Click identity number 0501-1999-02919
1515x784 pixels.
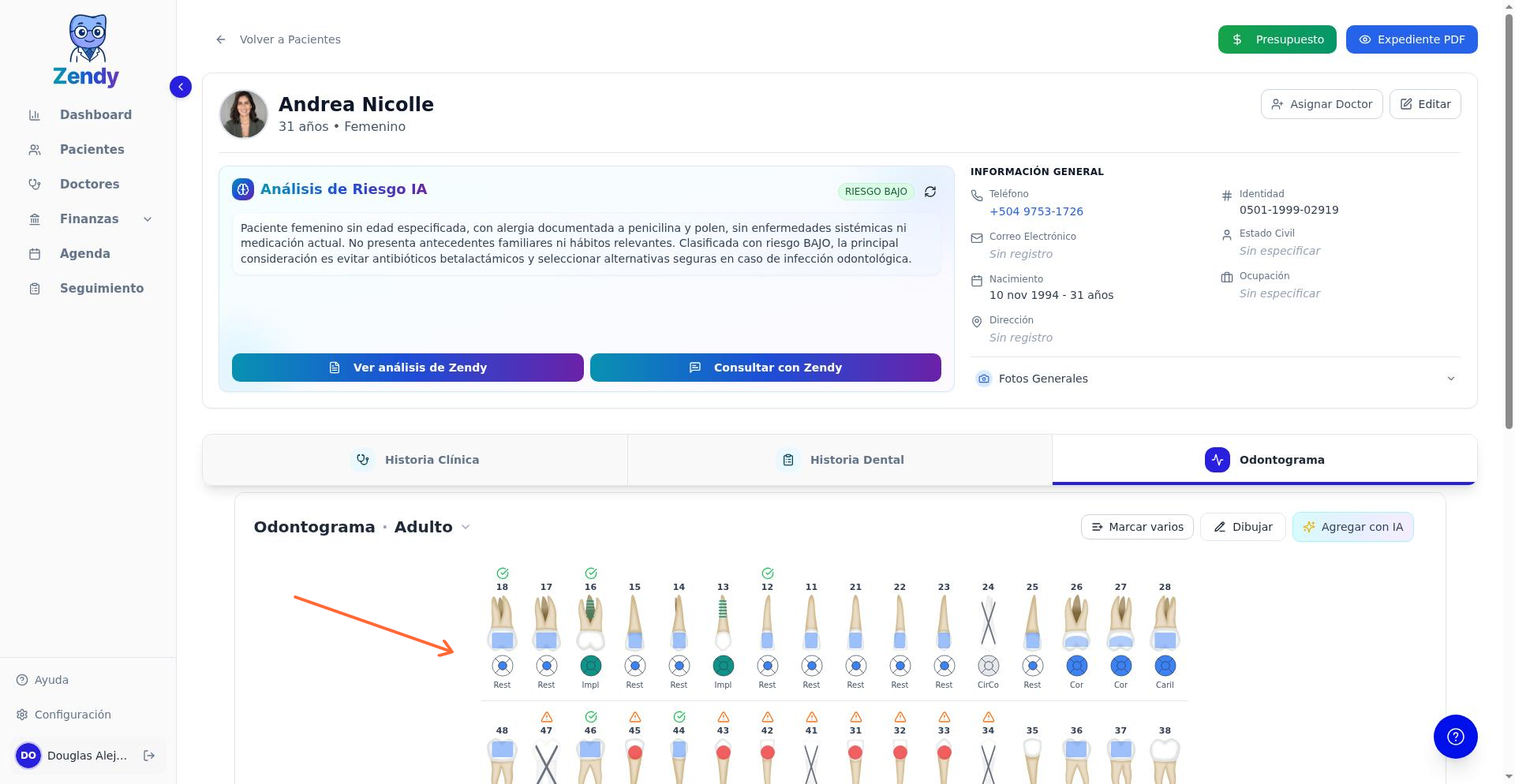pyautogui.click(x=1289, y=210)
